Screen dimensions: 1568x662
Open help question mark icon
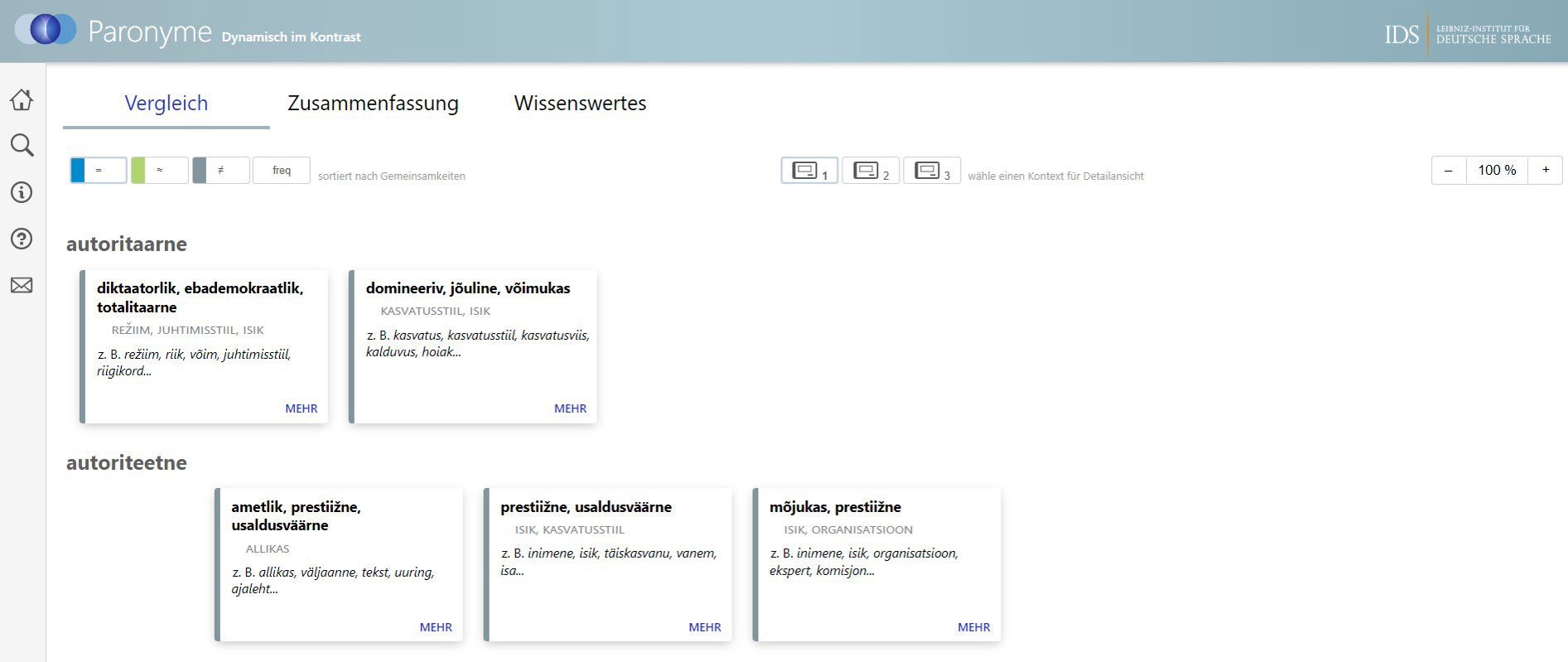tap(22, 239)
